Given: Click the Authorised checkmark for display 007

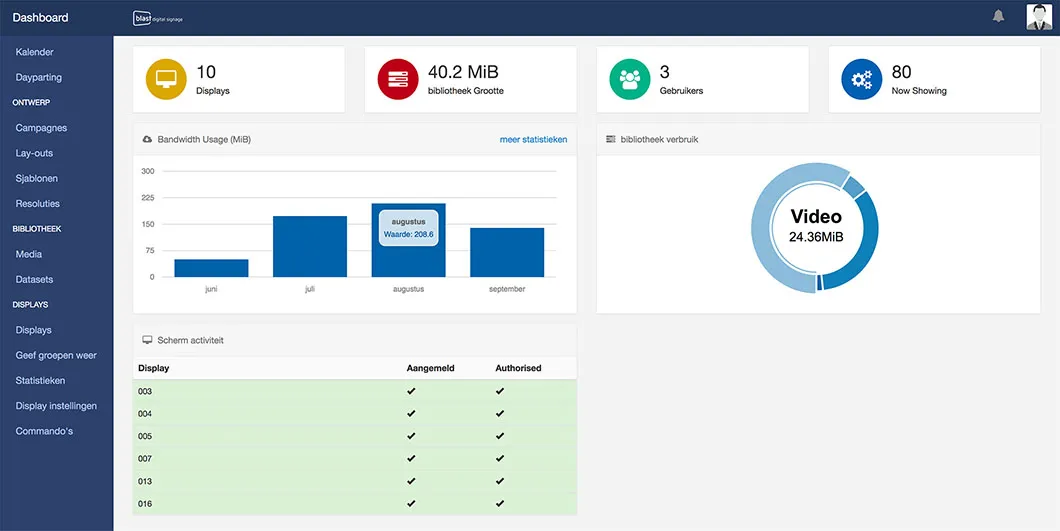Looking at the screenshot, I should coord(500,459).
